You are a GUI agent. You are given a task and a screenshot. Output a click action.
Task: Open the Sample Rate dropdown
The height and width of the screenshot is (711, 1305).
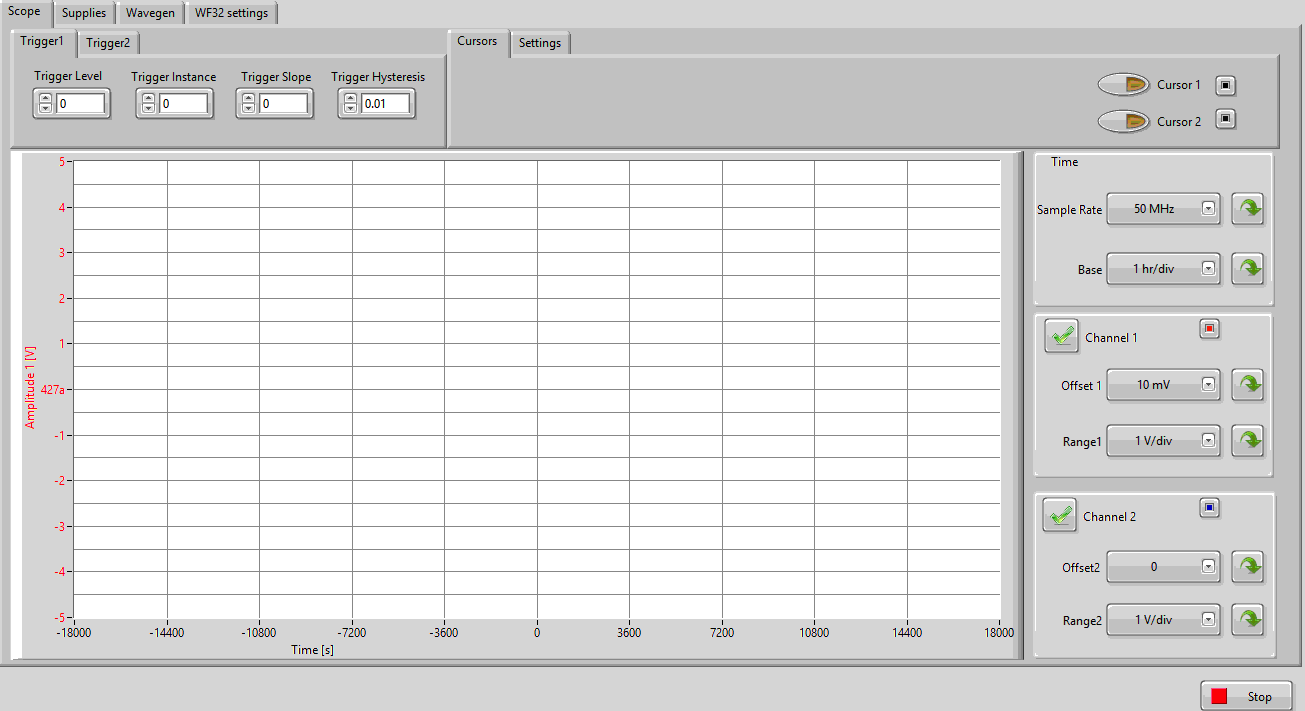tap(1209, 209)
